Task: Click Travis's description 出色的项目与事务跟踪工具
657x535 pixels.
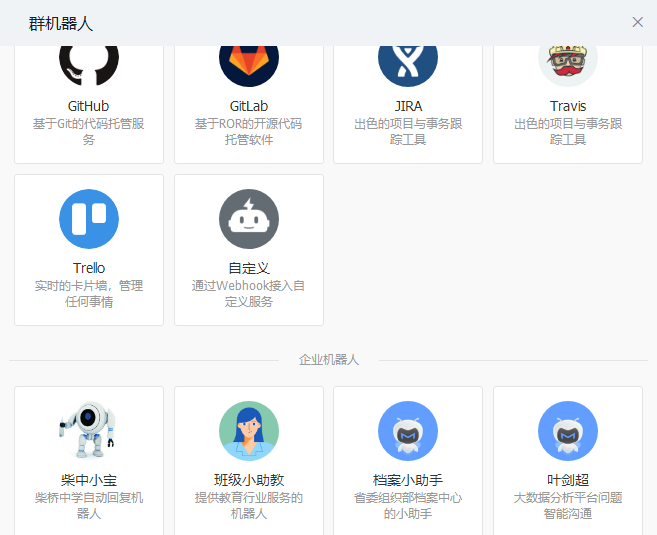Action: click(x=568, y=132)
